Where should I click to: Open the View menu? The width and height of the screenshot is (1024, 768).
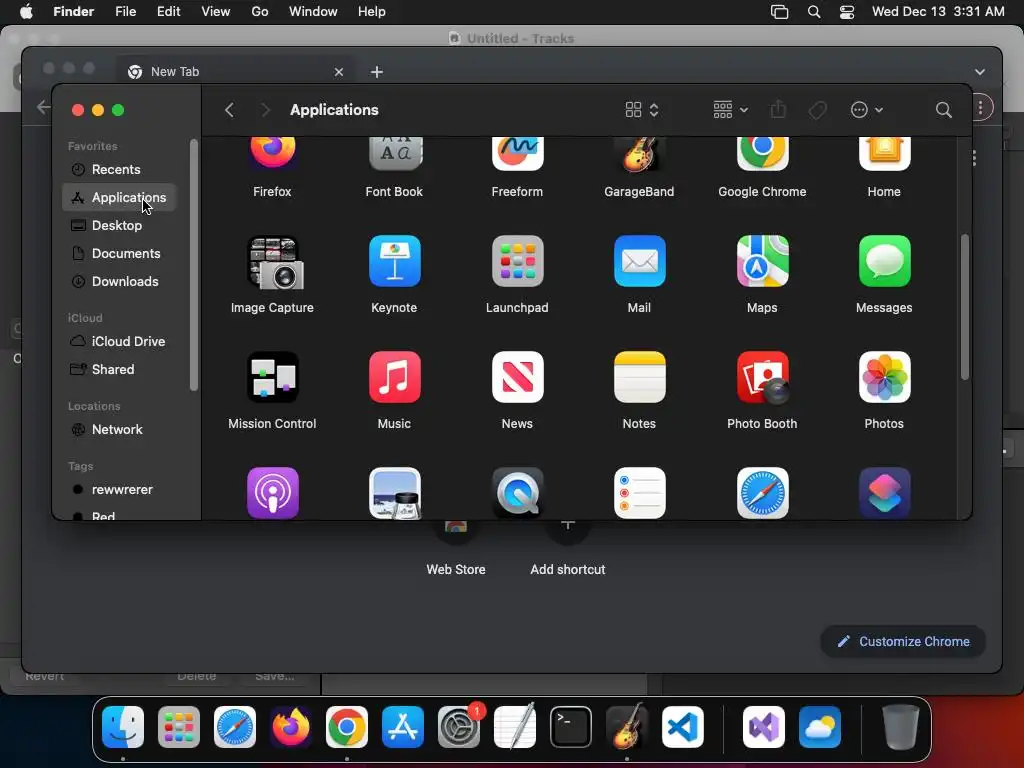pos(216,12)
